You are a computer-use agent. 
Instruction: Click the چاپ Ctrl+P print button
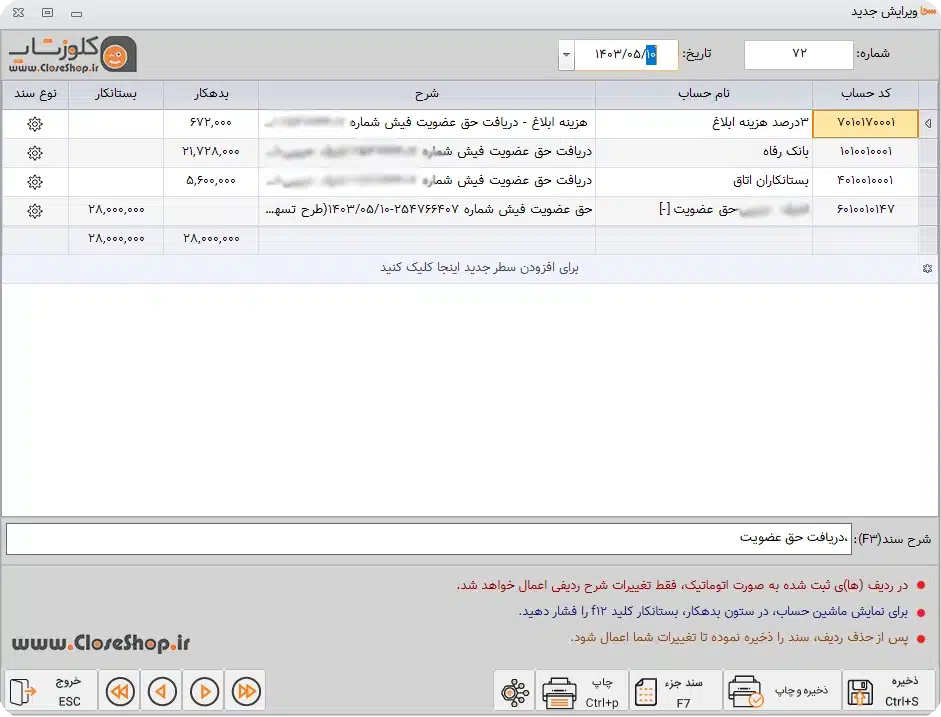(x=582, y=691)
